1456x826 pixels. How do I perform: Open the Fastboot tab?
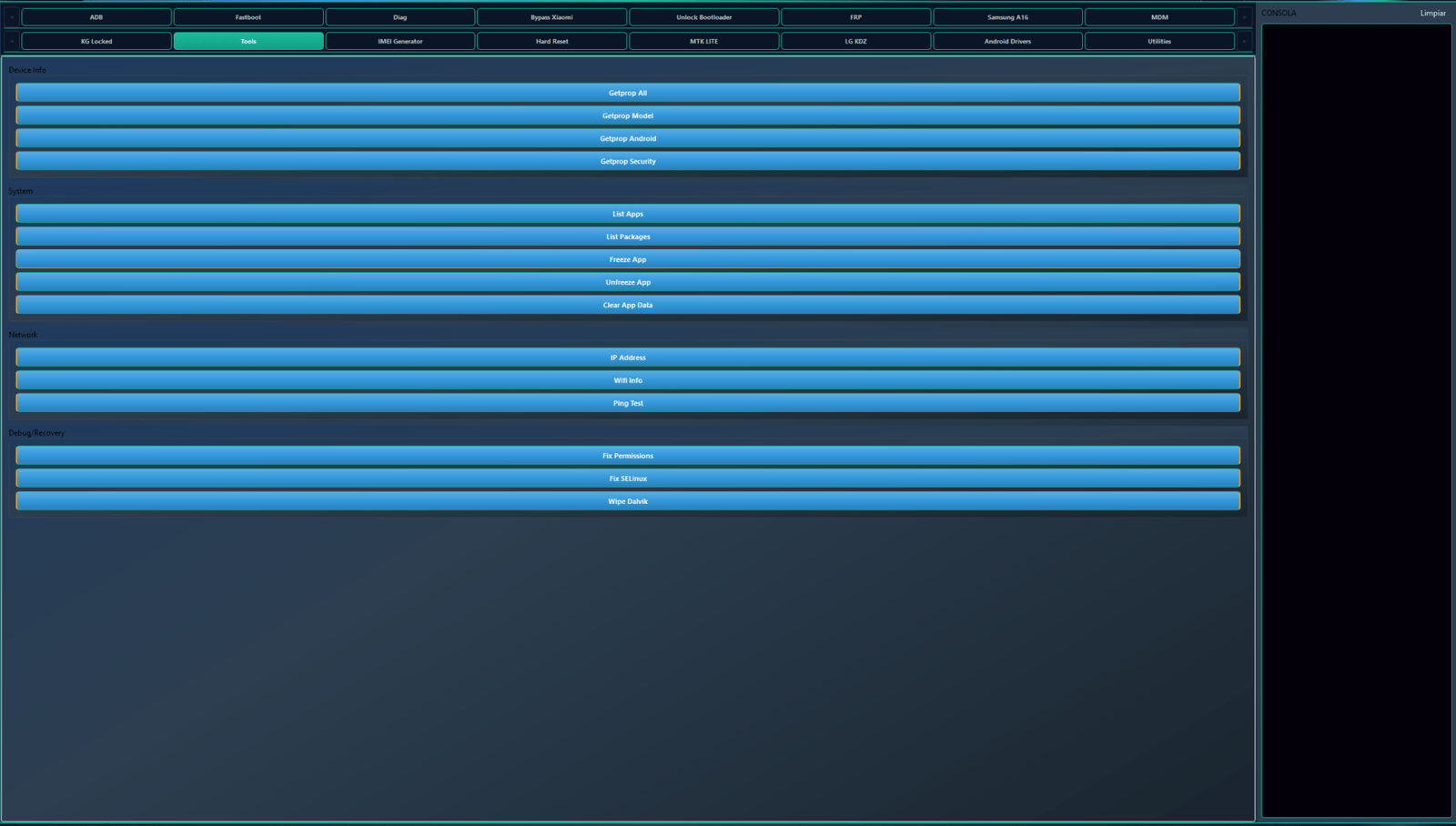(248, 17)
